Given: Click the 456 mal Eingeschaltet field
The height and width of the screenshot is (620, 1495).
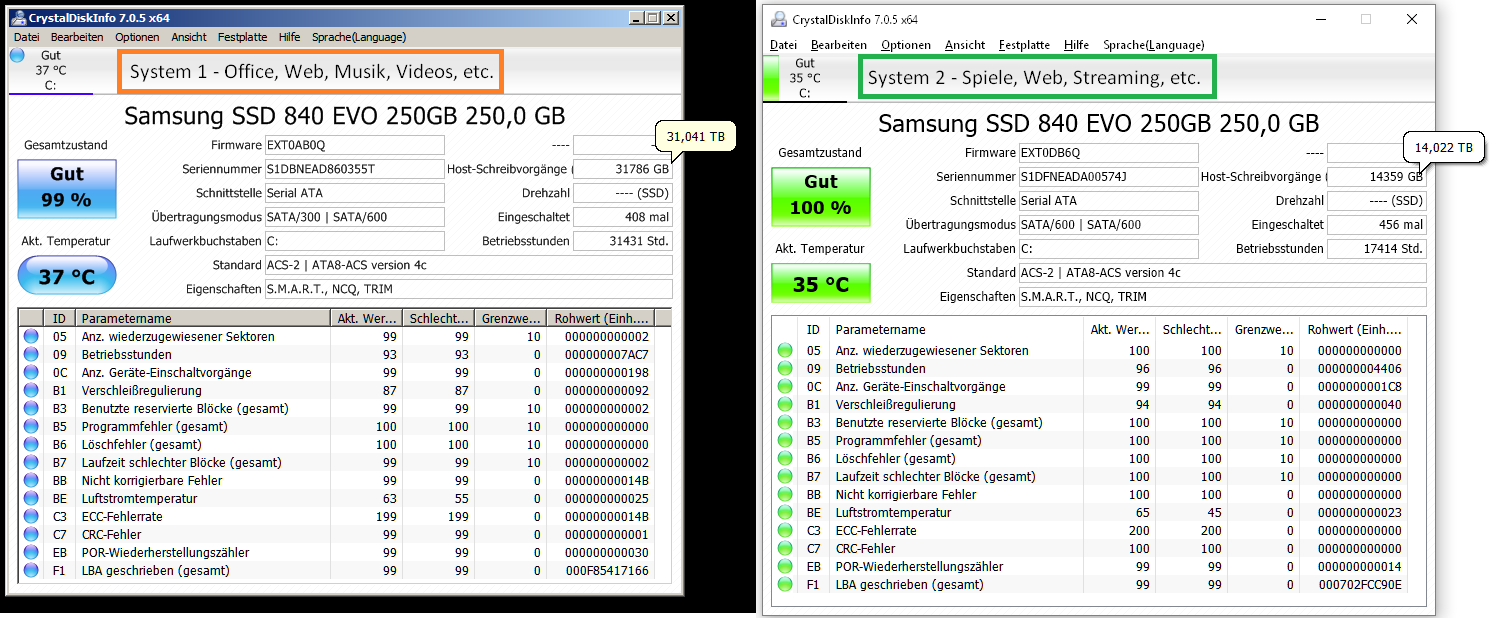Looking at the screenshot, I should [1376, 225].
